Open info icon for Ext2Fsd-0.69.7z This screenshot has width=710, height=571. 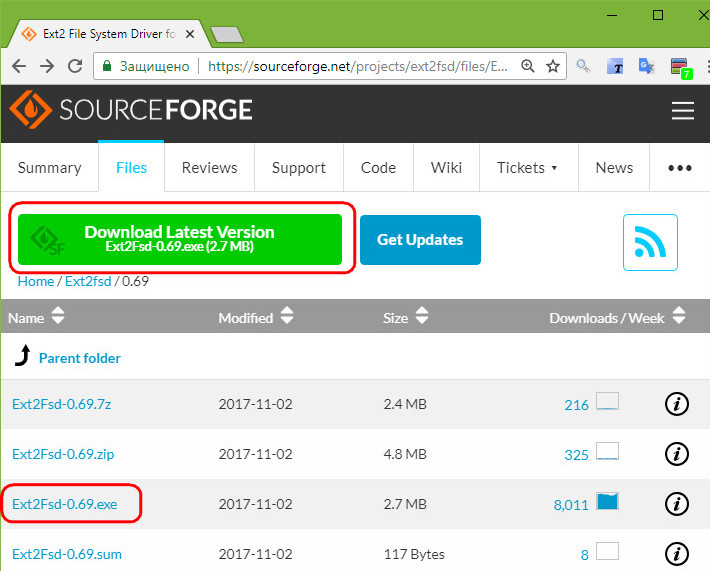(x=676, y=403)
